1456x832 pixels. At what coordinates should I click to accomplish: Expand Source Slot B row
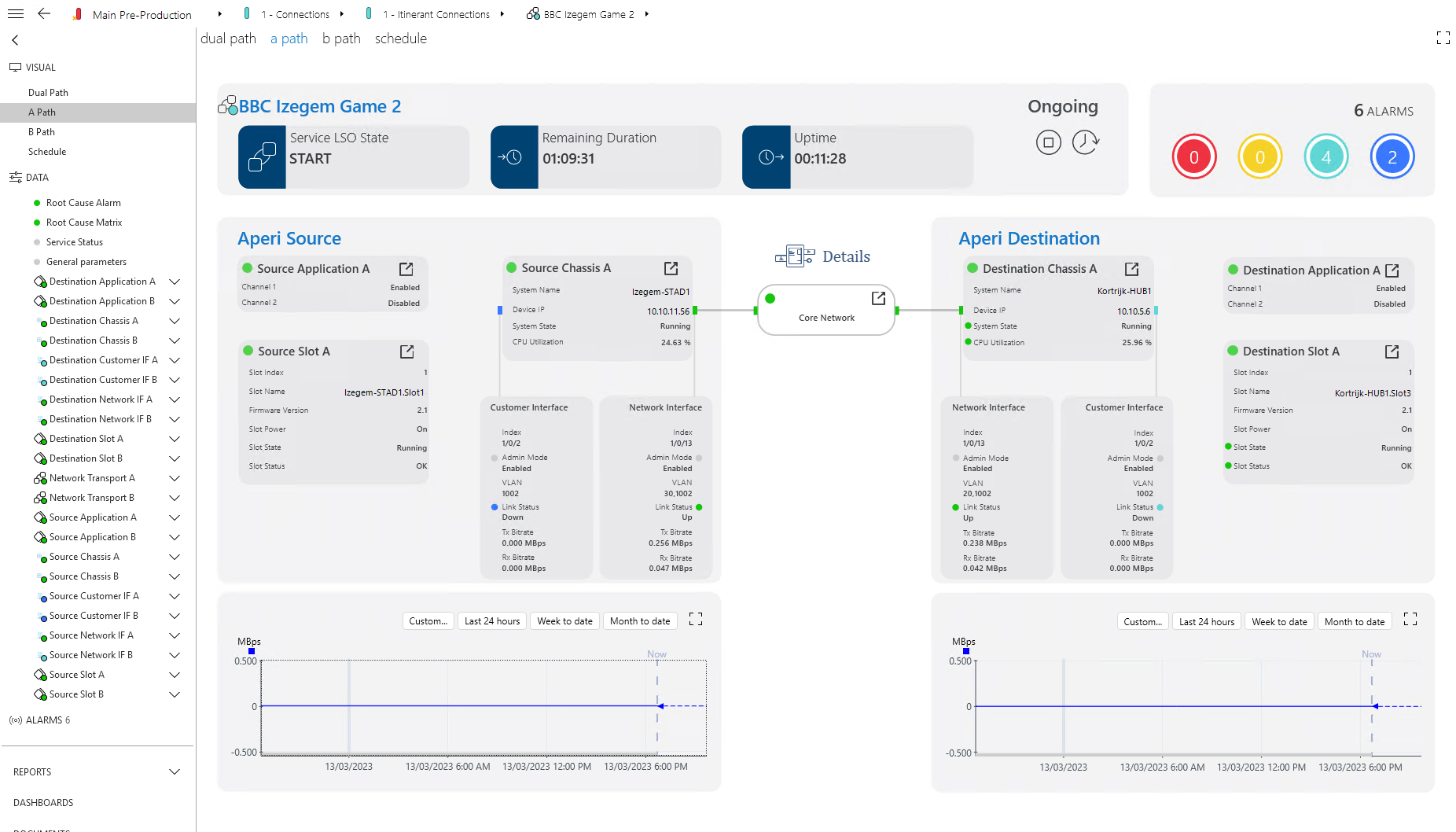point(175,694)
